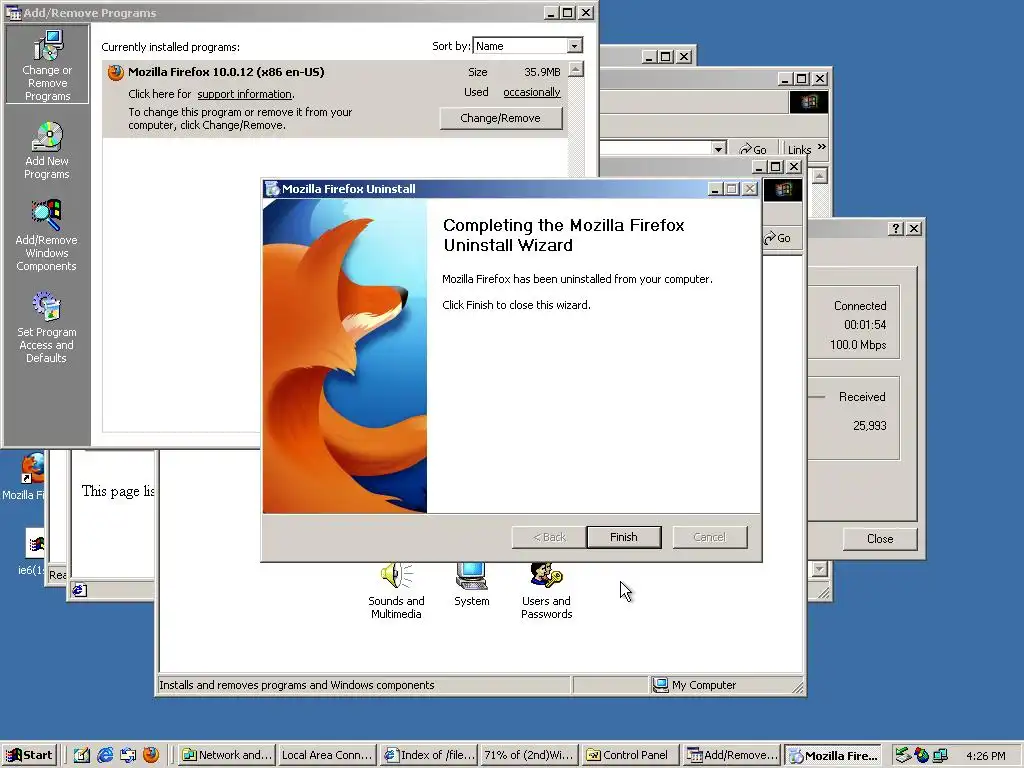Click the '00:01:54' duration value
Screen dimensions: 1024x768
[865, 325]
